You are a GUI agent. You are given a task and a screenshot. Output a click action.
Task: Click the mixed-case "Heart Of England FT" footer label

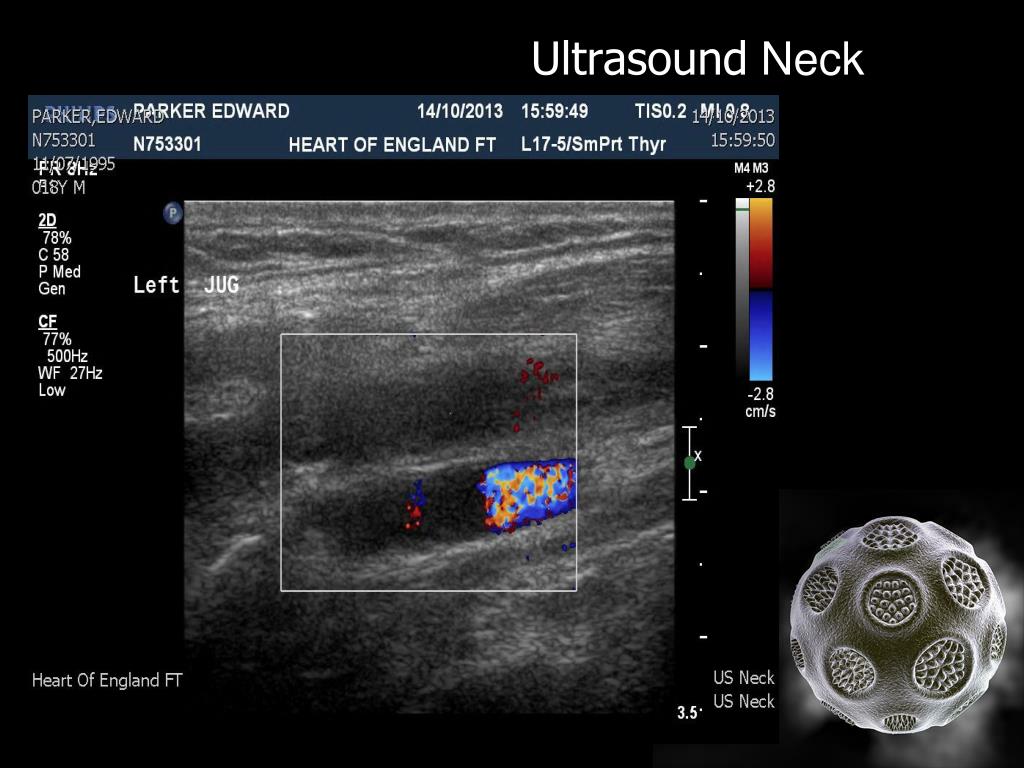[107, 680]
